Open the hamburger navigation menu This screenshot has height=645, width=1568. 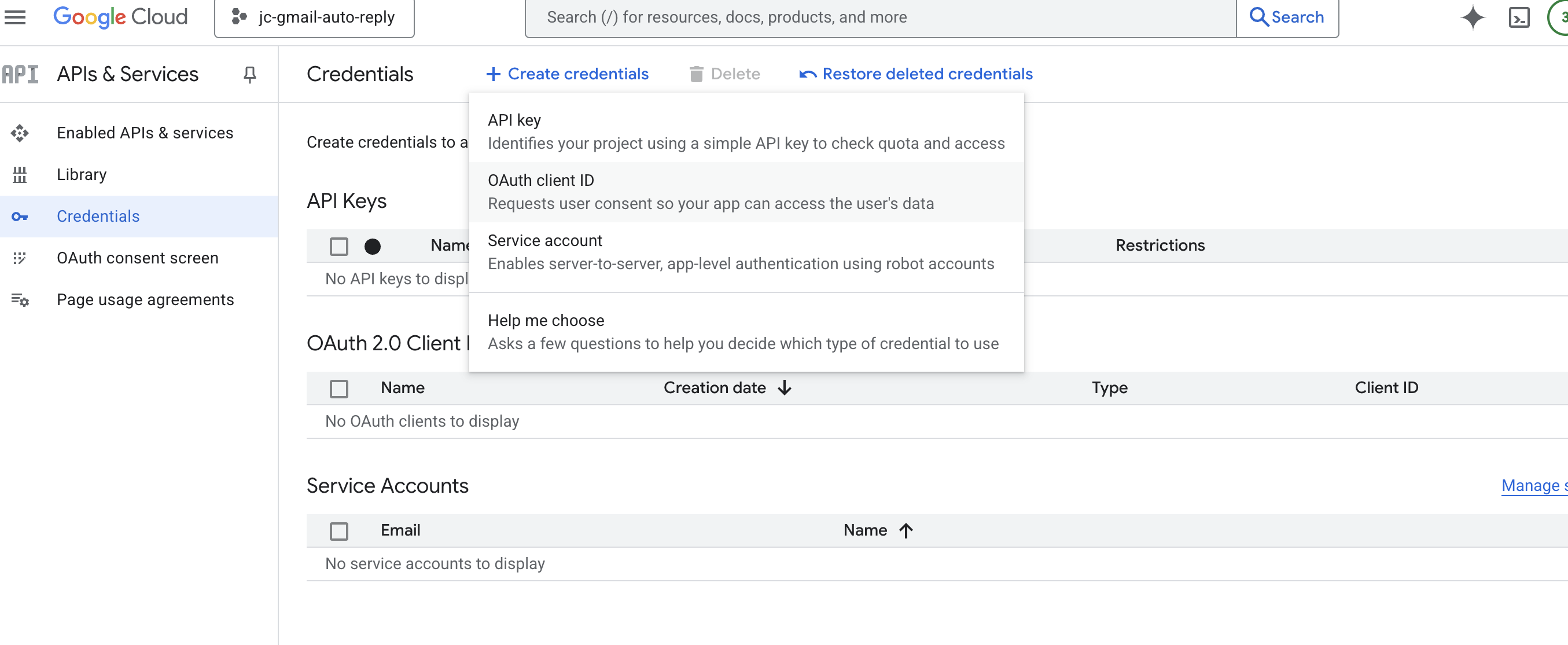(x=14, y=17)
